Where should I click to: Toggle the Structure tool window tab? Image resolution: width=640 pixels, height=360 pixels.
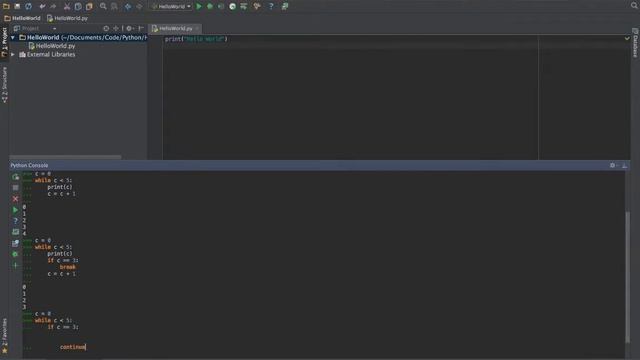click(4, 84)
